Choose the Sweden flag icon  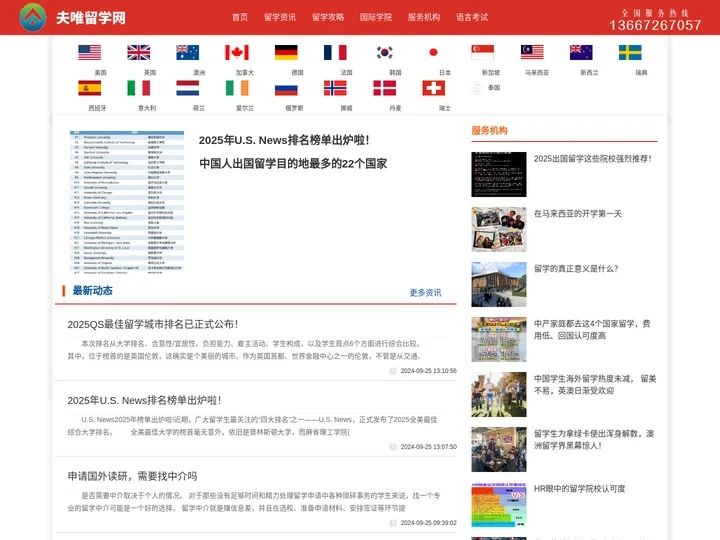point(630,52)
